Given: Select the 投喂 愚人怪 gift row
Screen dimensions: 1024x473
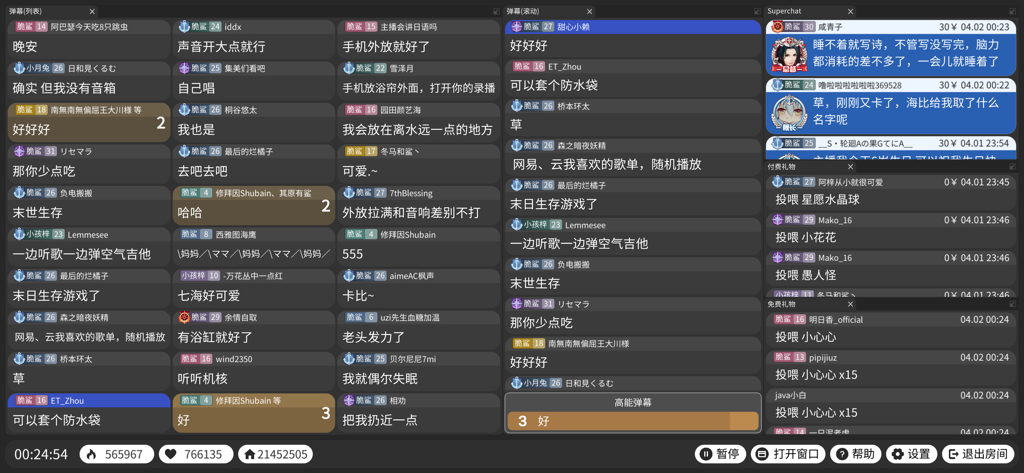Looking at the screenshot, I should (x=891, y=267).
